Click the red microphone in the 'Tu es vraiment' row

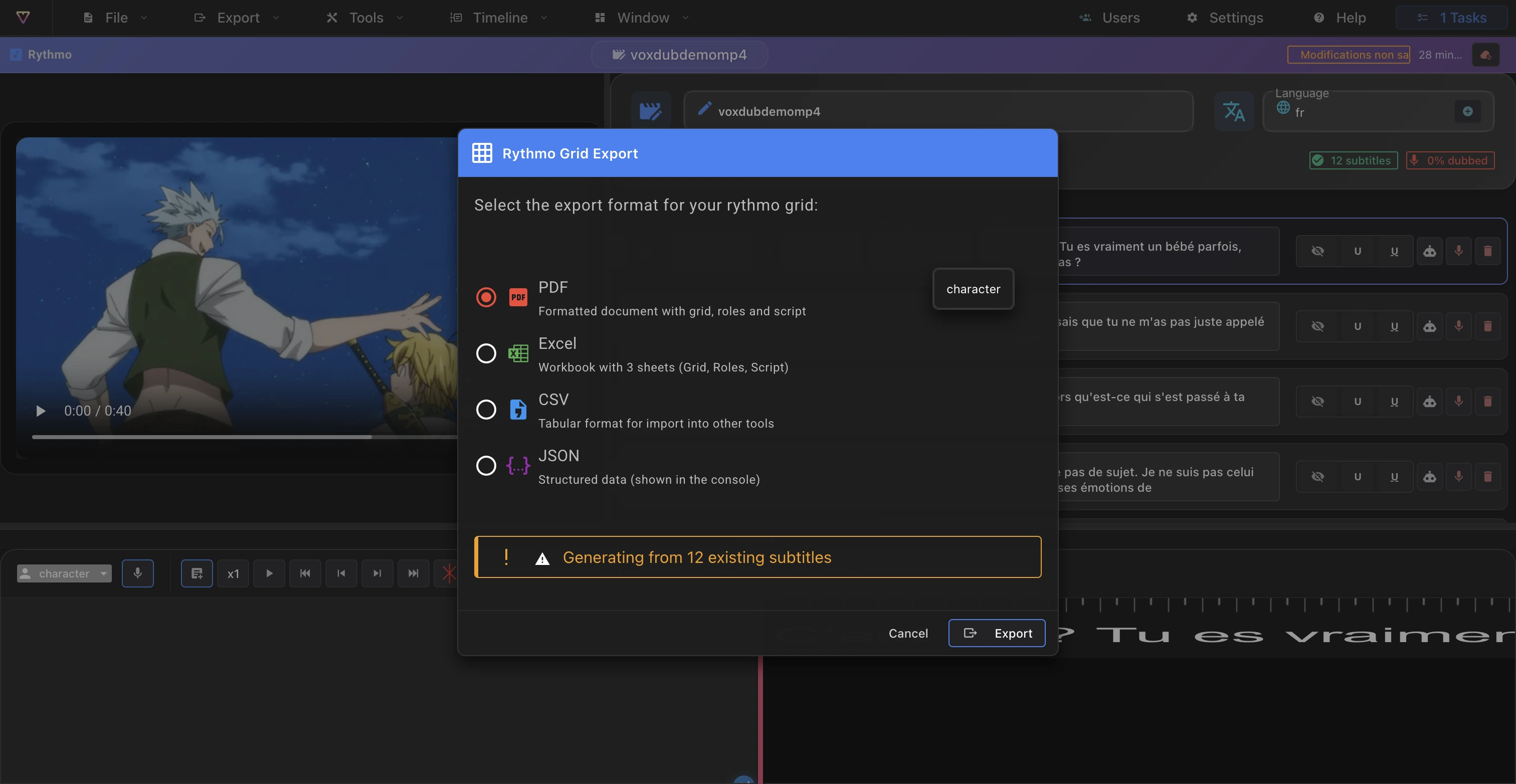[1458, 251]
